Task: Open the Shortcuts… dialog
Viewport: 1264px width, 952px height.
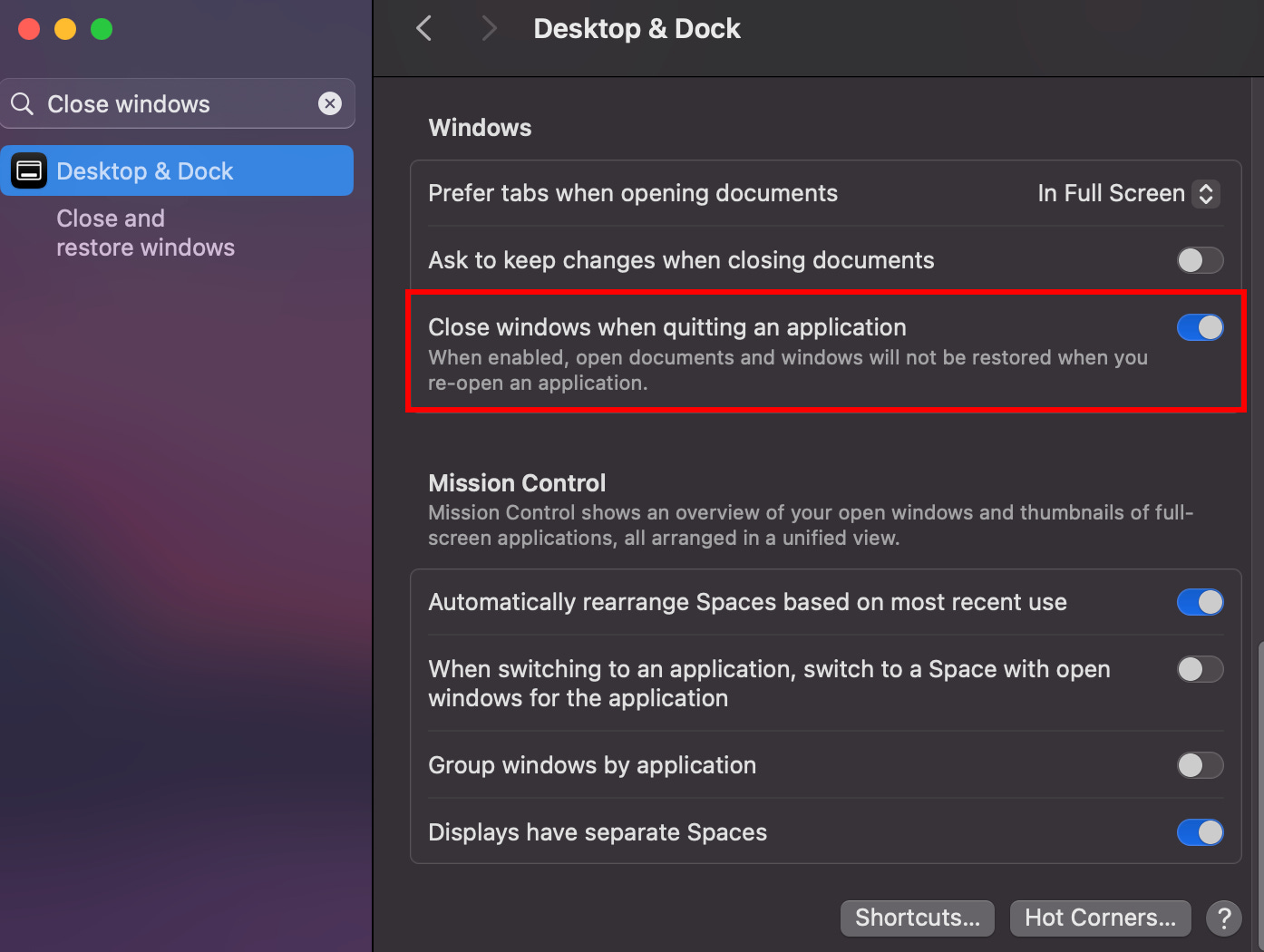Action: pos(918,918)
